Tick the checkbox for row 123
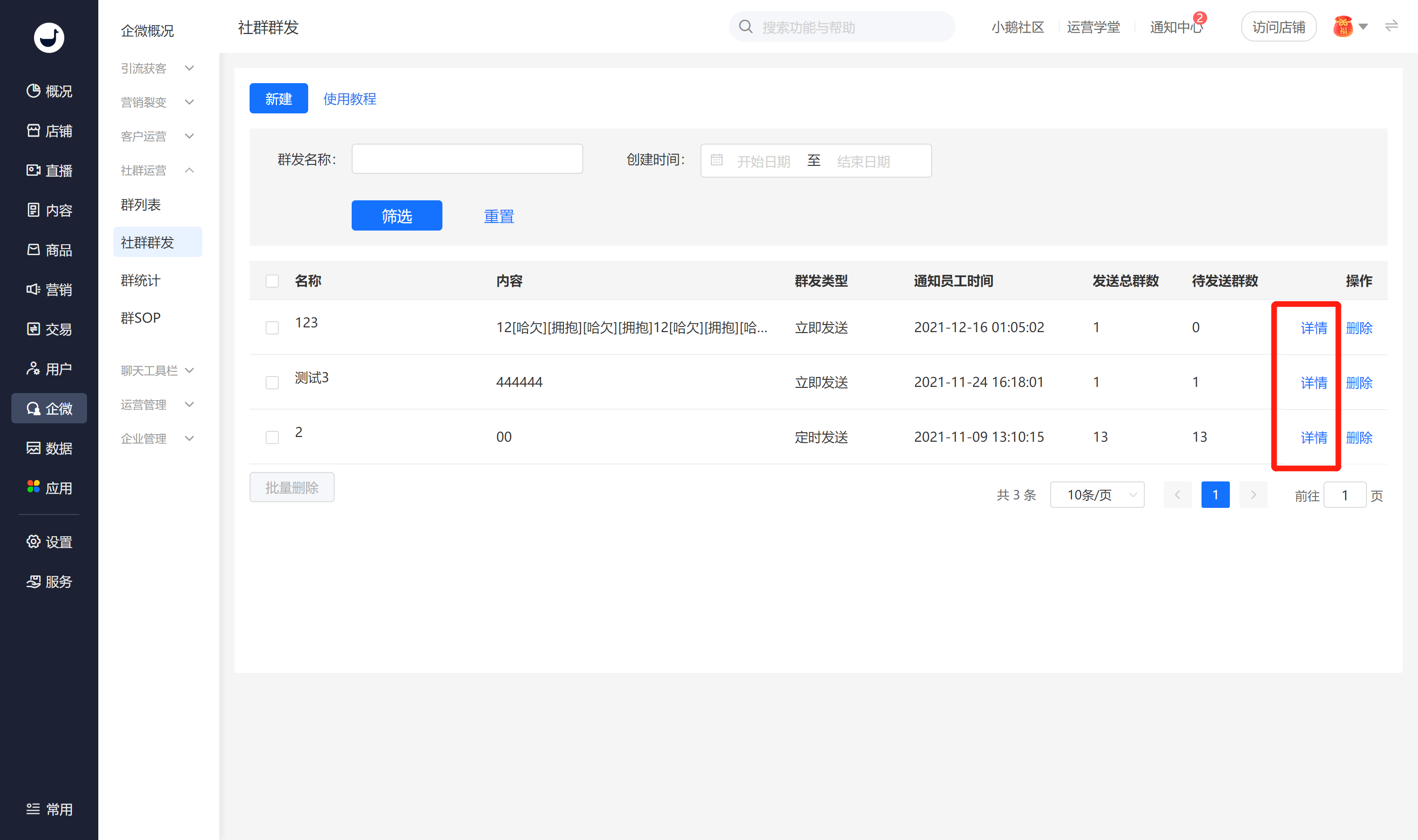 tap(272, 328)
